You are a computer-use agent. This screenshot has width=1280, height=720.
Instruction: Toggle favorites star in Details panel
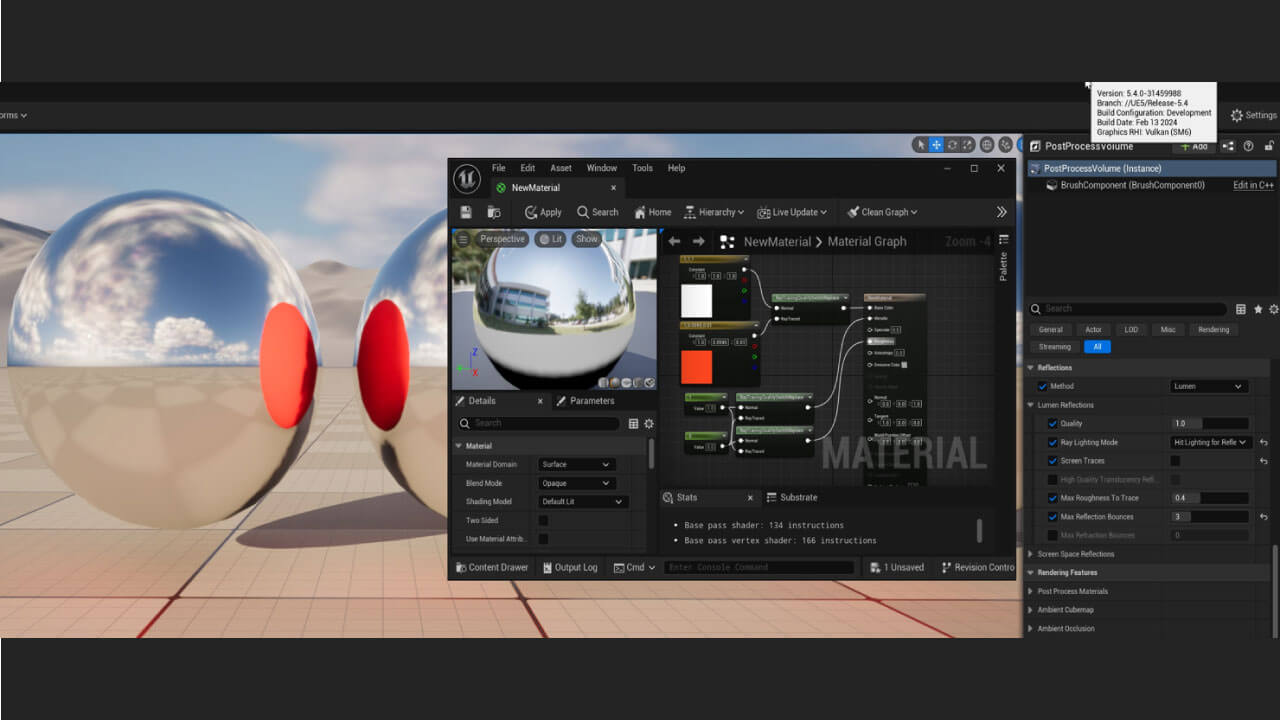pos(1258,309)
